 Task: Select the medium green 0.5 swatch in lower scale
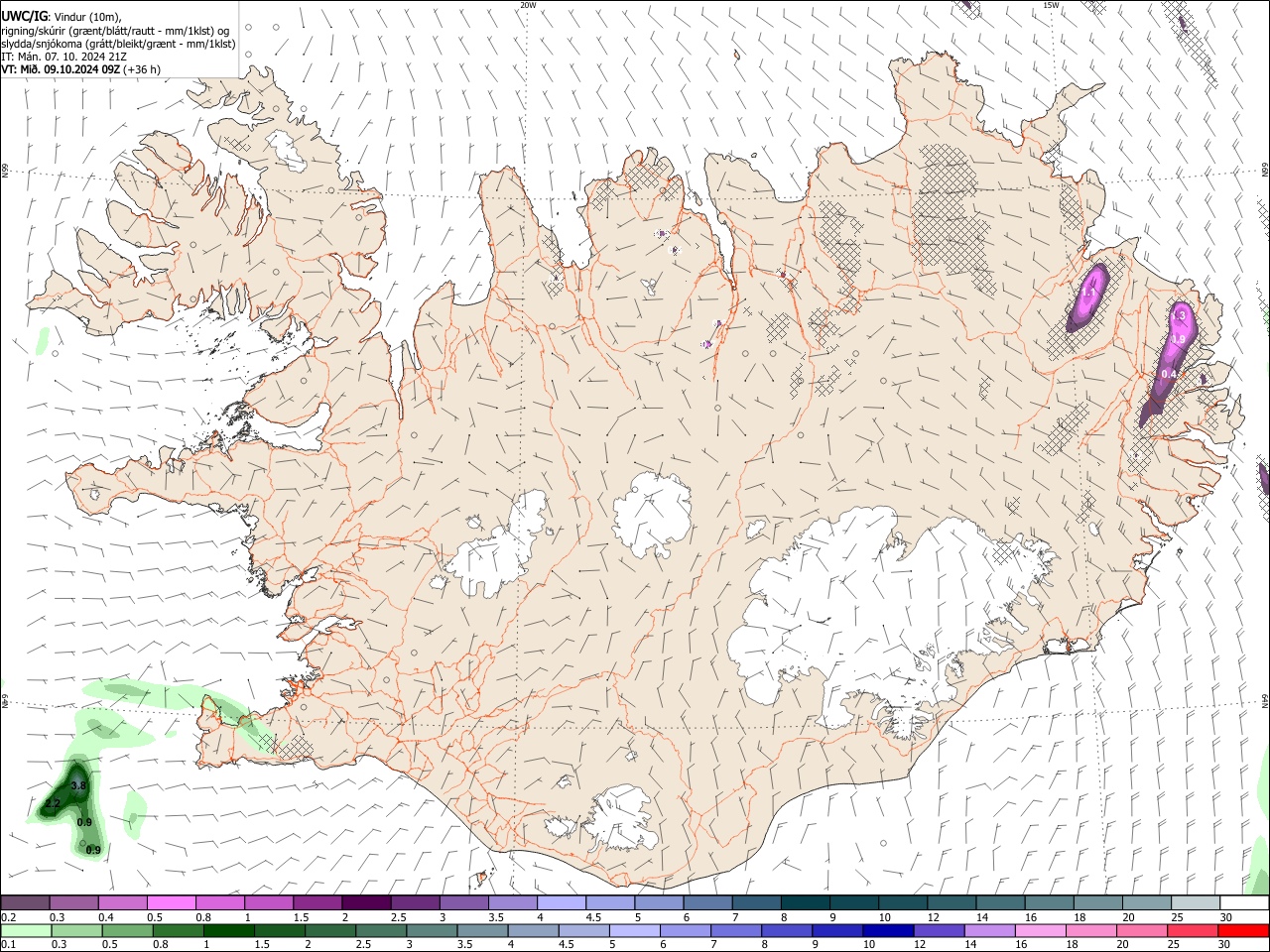127,930
